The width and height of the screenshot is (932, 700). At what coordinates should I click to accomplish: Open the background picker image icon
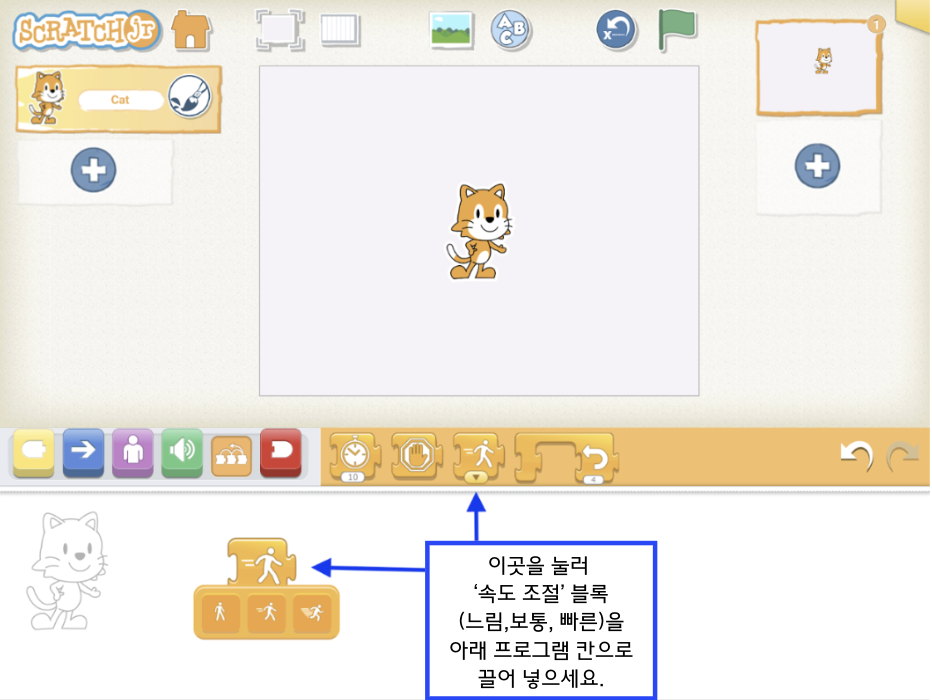click(451, 30)
